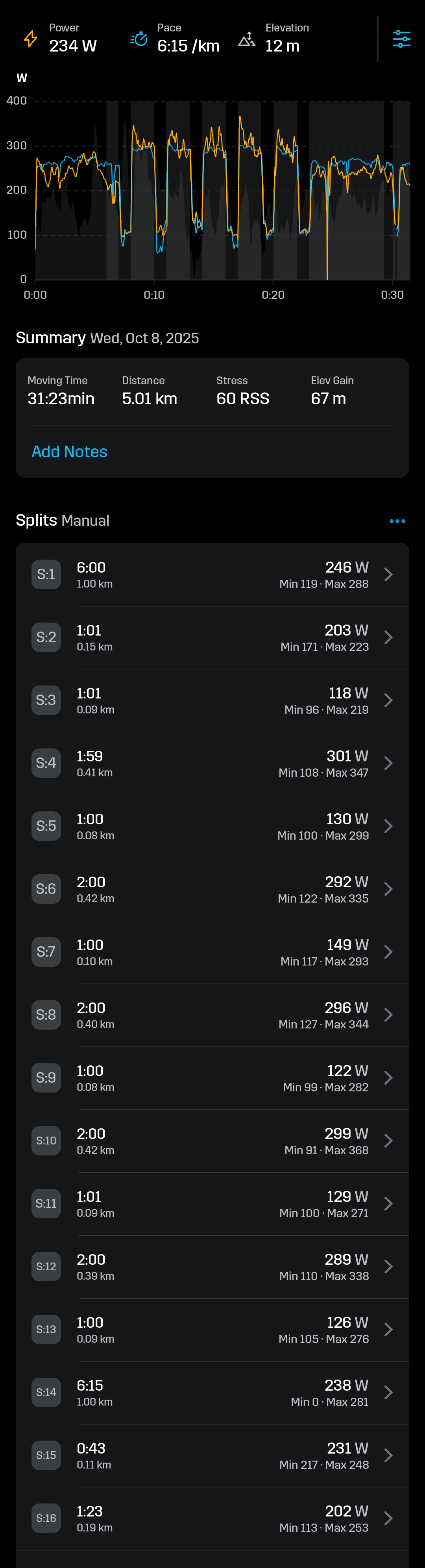
Task: Tap the Pace stopwatch icon
Action: click(139, 39)
